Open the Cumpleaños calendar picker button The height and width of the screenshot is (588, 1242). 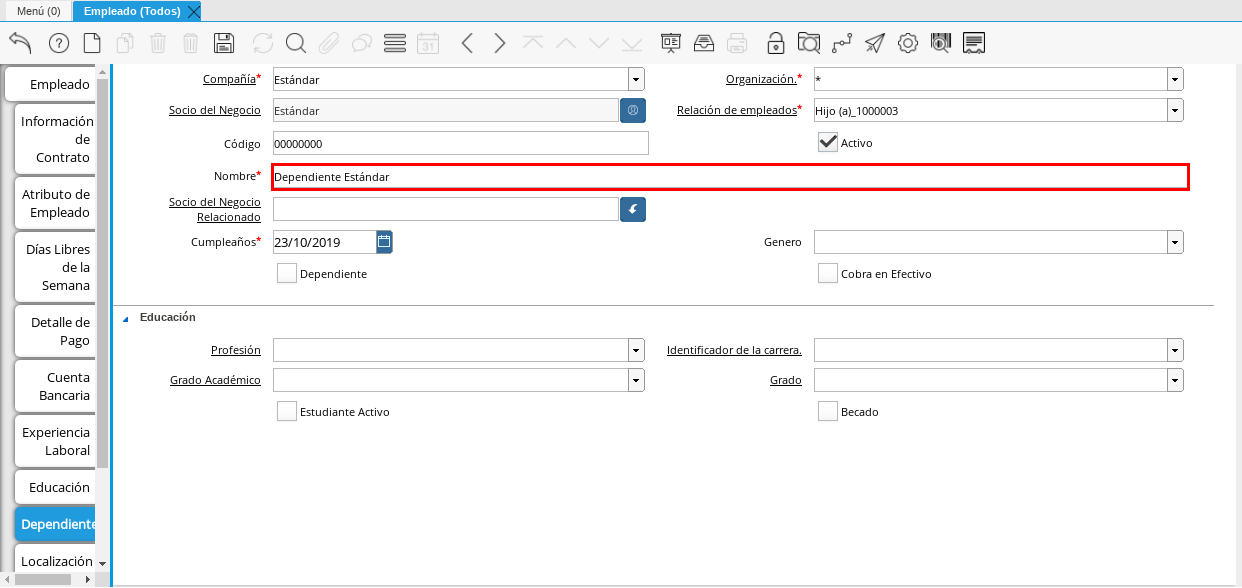(x=385, y=242)
